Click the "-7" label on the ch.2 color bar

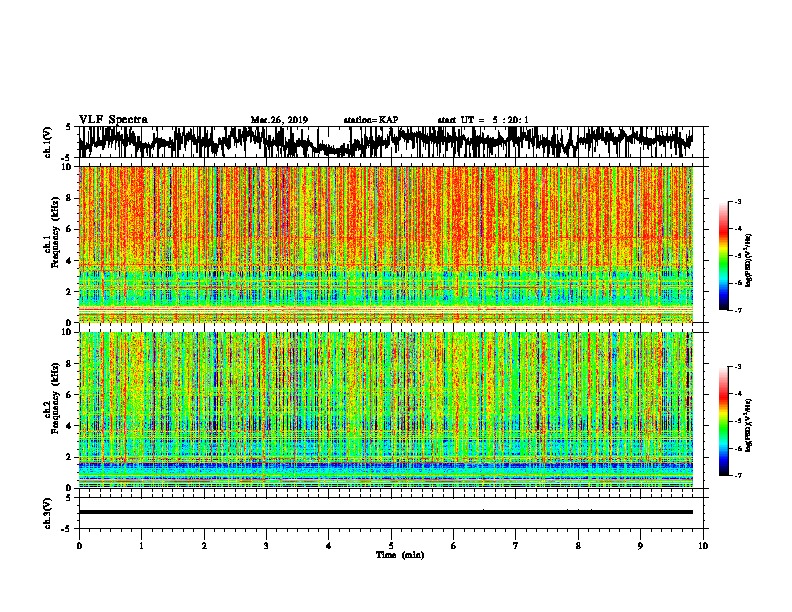pos(737,475)
